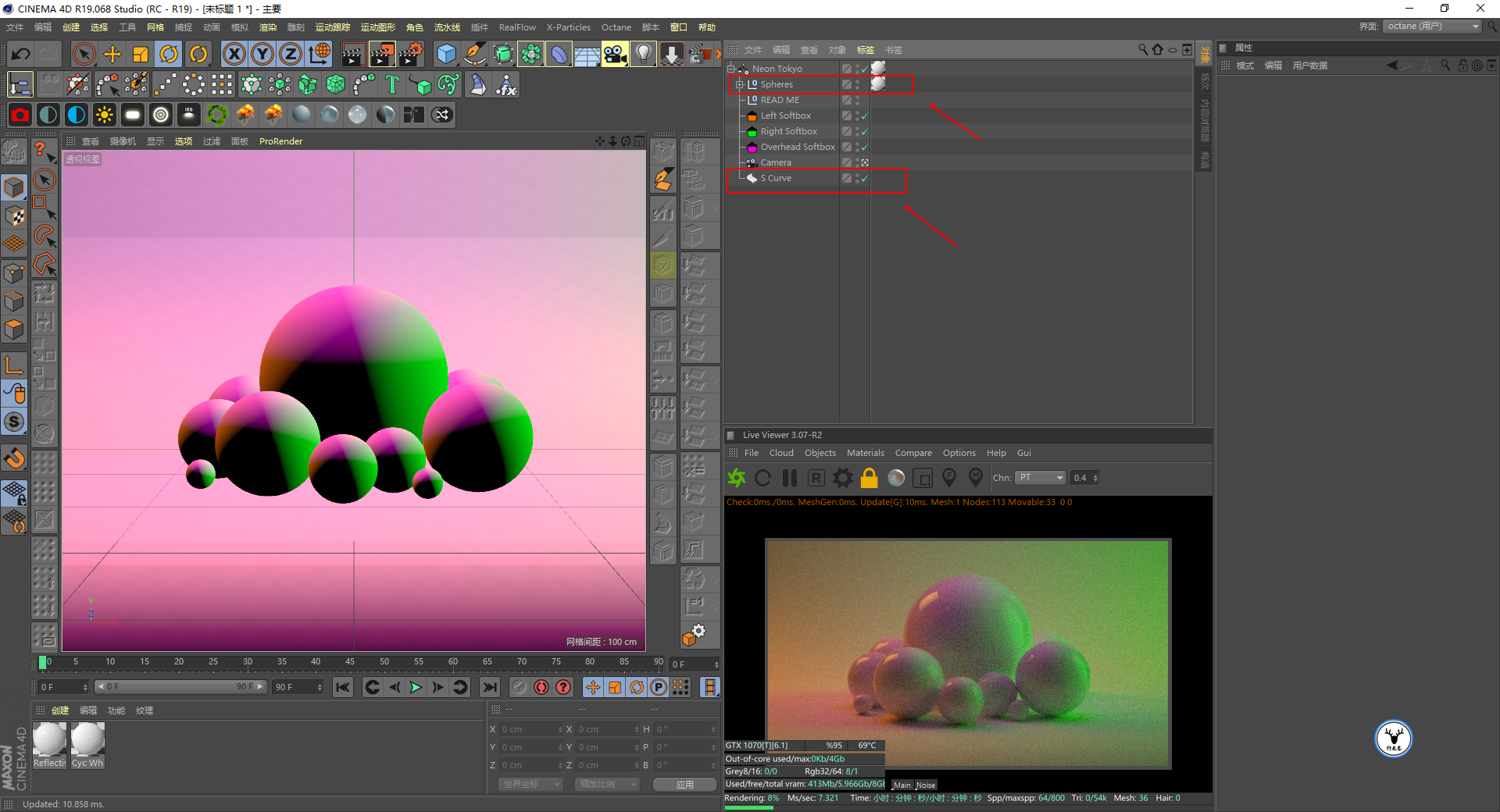
Task: Activate the Live Selection cursor tool
Action: pyautogui.click(x=84, y=54)
